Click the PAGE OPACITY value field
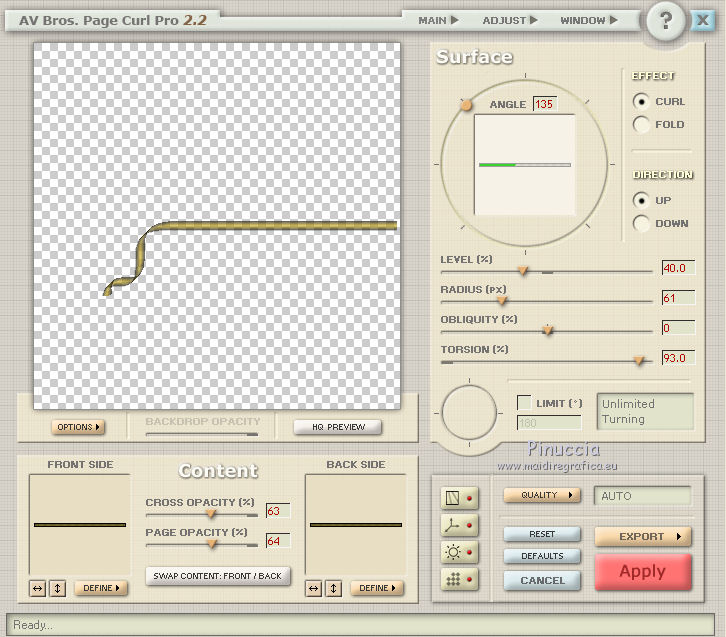 click(x=278, y=541)
